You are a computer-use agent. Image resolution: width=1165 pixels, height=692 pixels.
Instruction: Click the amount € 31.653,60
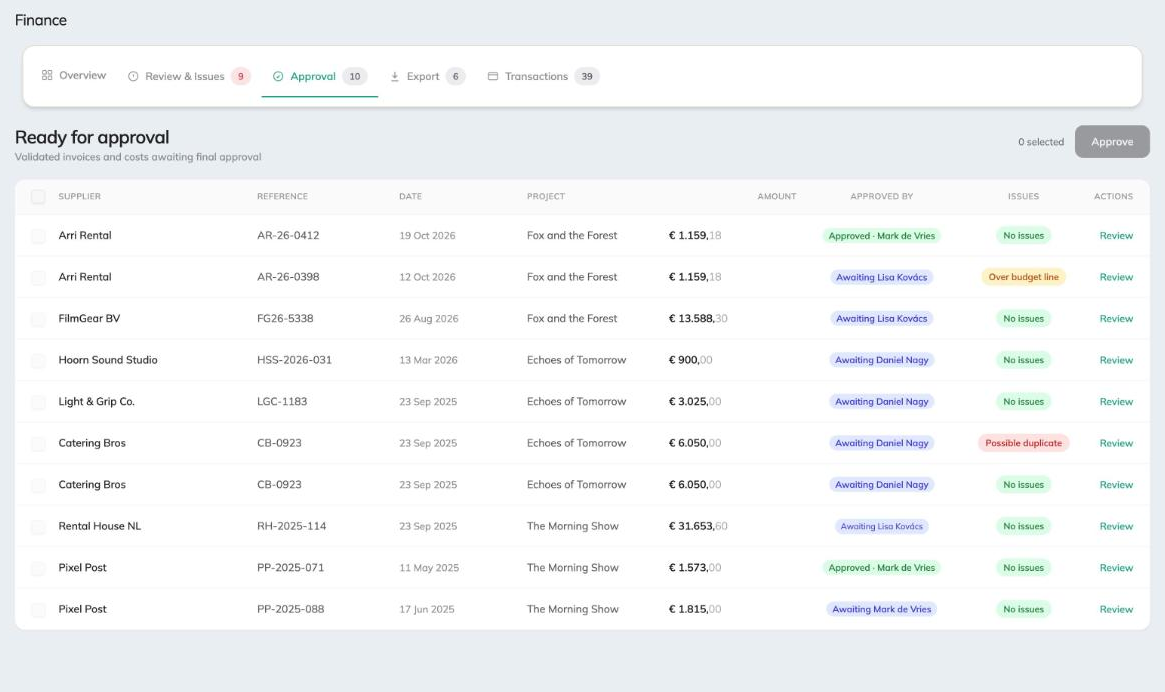tap(698, 526)
